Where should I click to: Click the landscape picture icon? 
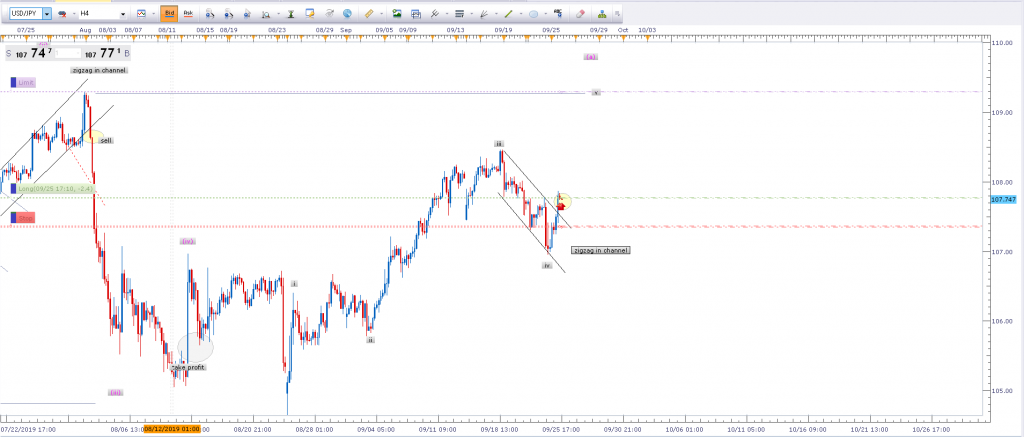tap(397, 15)
